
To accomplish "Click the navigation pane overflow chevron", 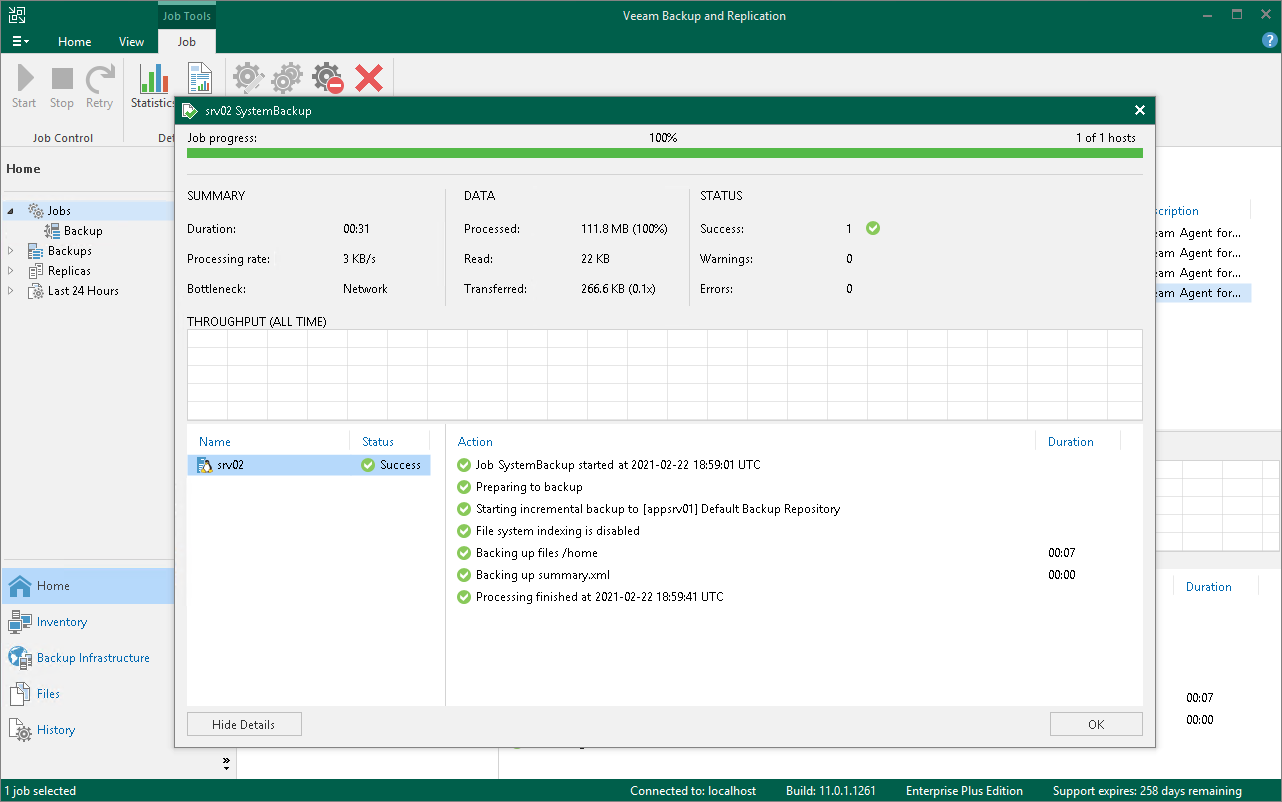I will point(227,764).
